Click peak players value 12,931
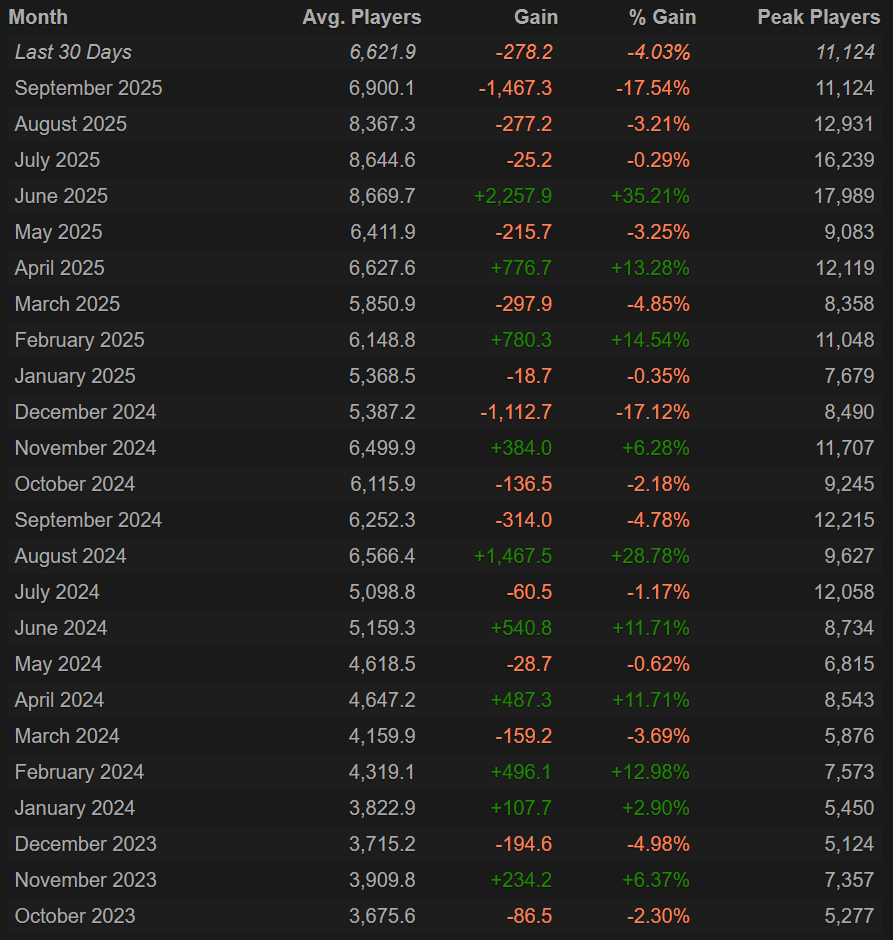The width and height of the screenshot is (893, 940). [x=844, y=124]
